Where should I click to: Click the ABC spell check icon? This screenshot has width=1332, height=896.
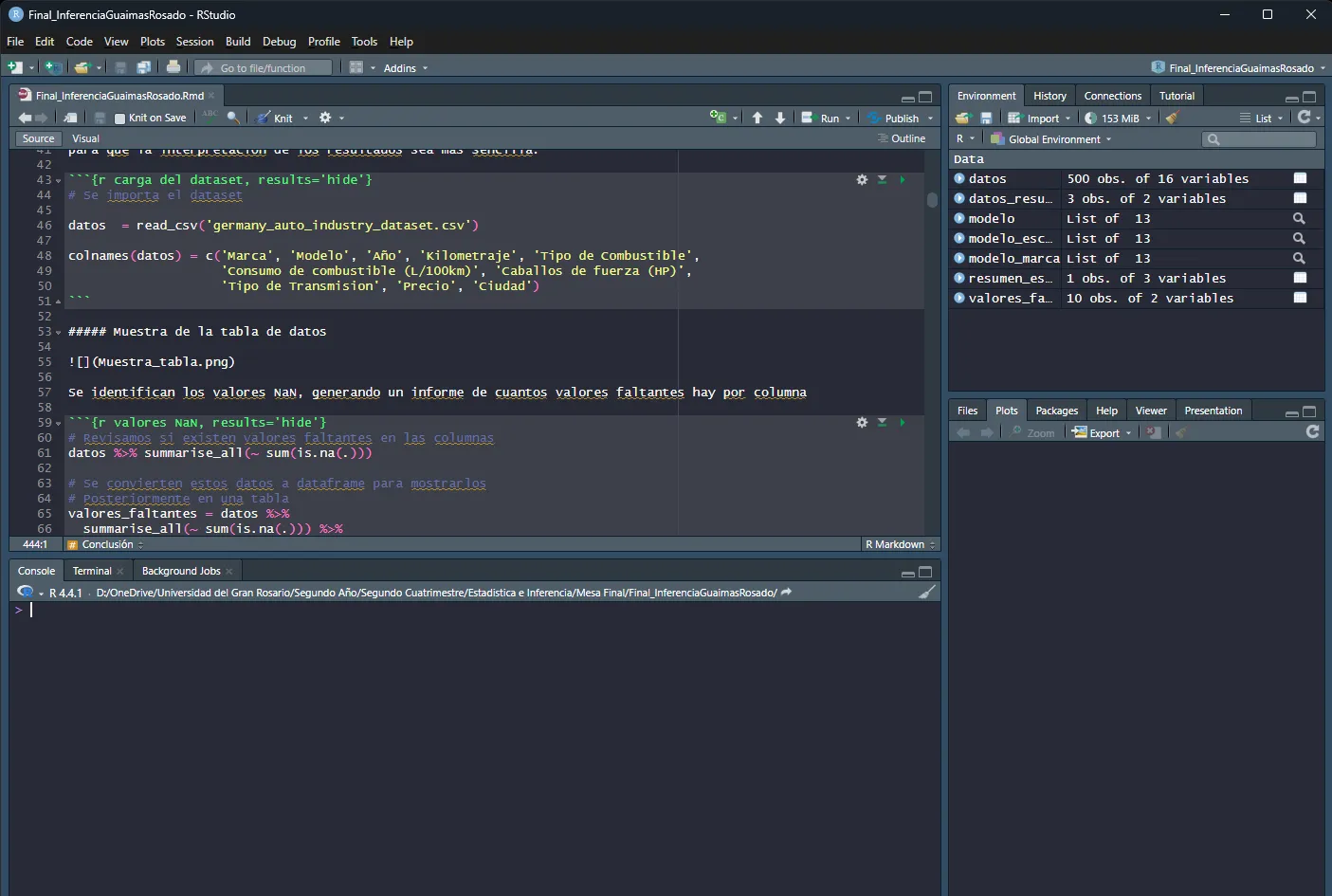[210, 117]
